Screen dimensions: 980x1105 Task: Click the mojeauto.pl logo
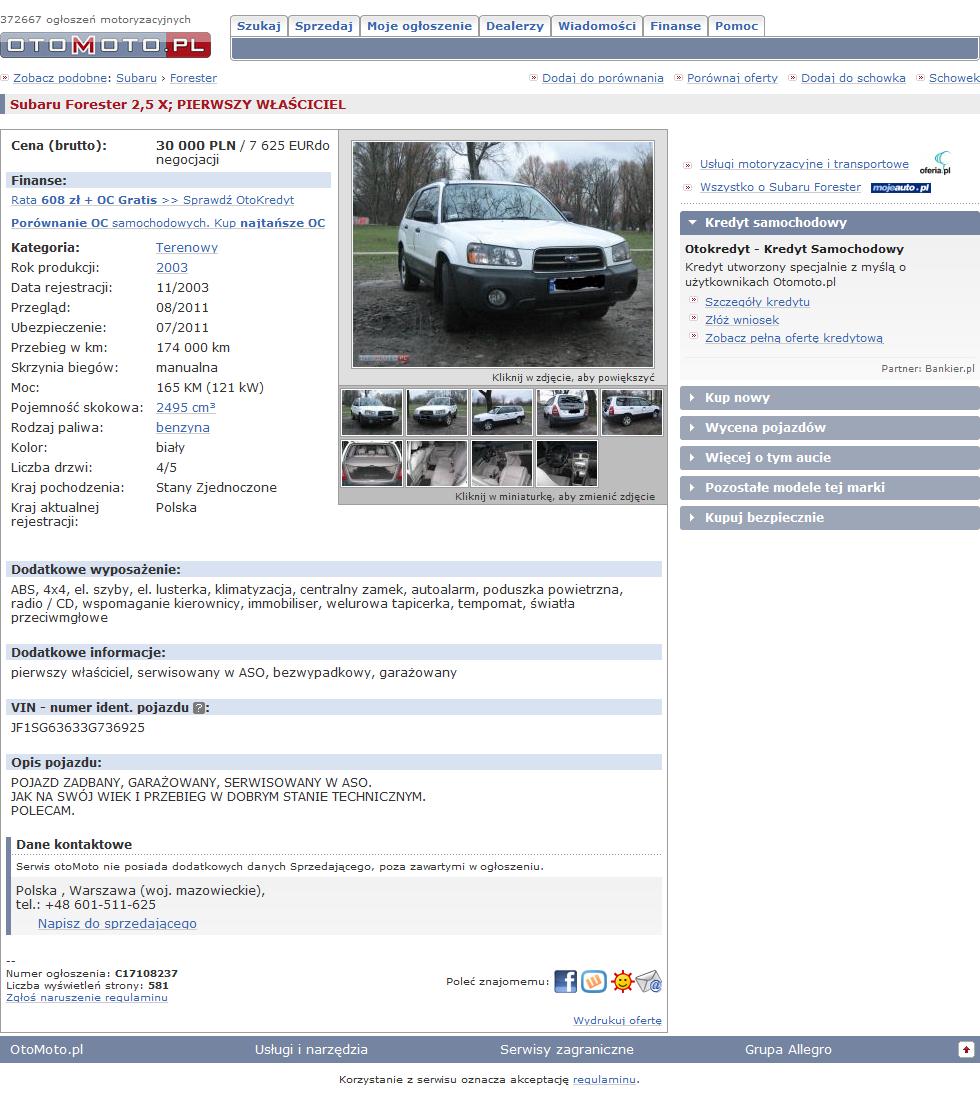(901, 187)
